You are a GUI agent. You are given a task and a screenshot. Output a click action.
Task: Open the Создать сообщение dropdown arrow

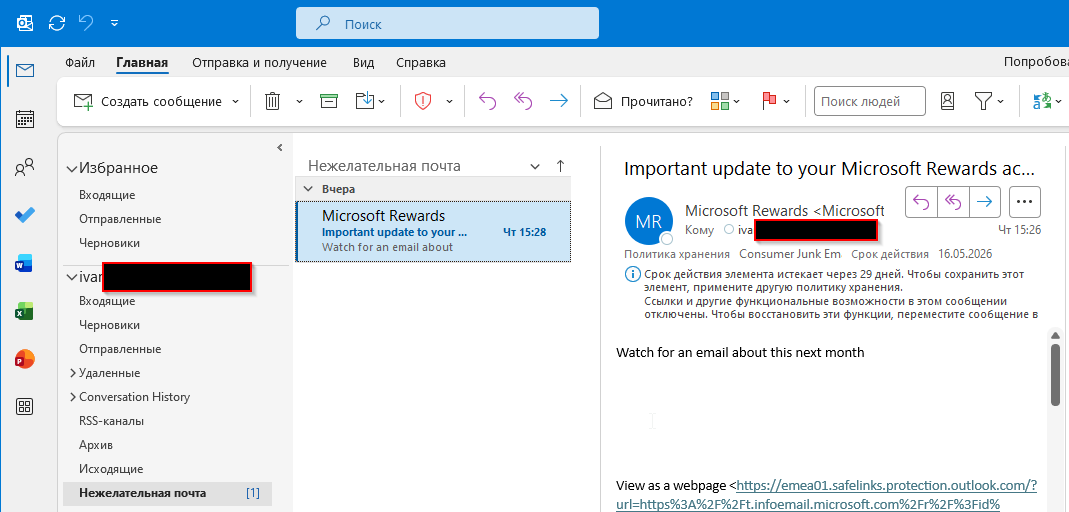[236, 101]
